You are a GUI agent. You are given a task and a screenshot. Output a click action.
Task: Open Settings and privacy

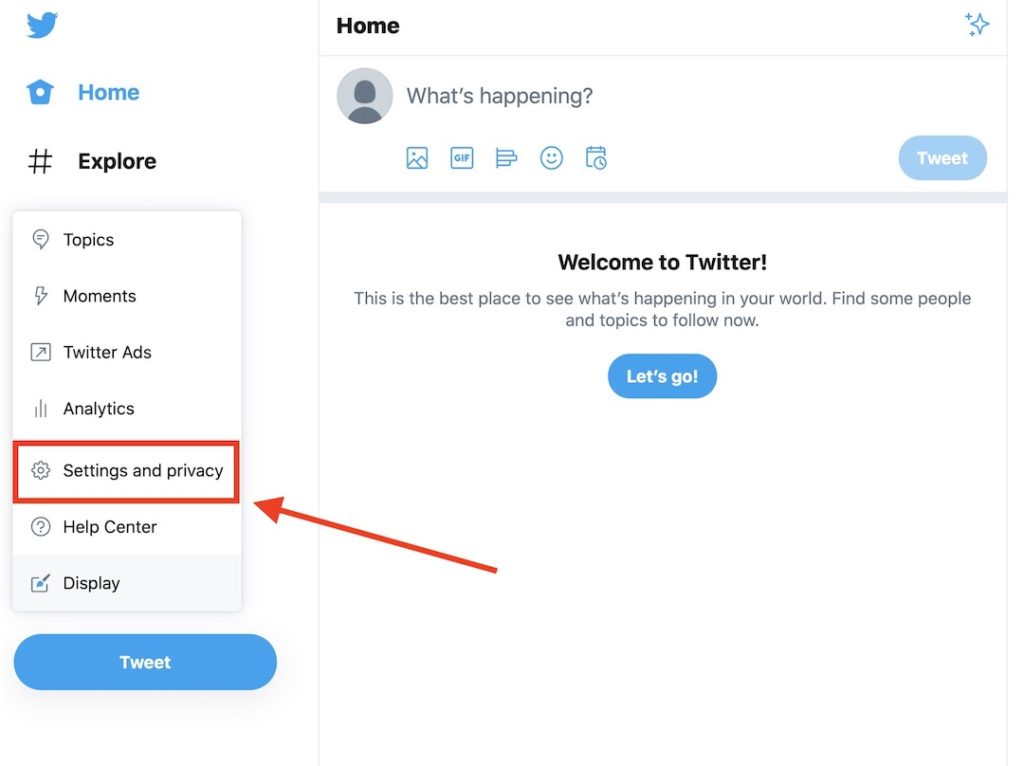point(142,470)
